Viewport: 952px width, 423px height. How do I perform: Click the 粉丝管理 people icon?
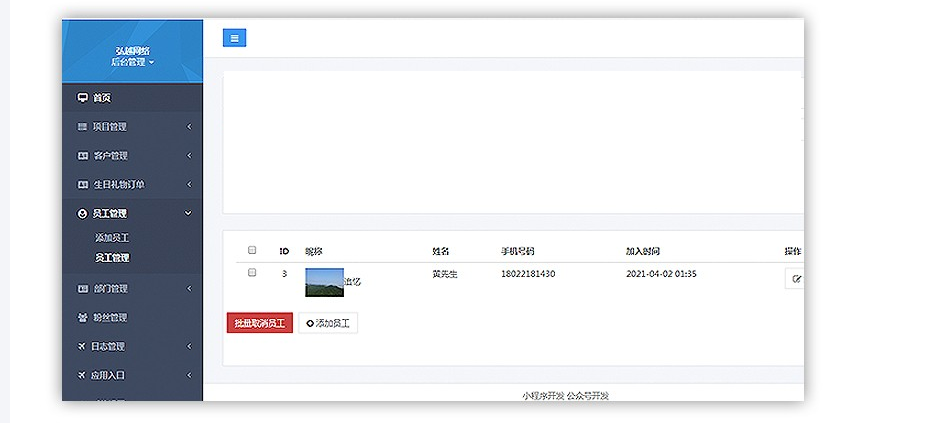tap(83, 317)
